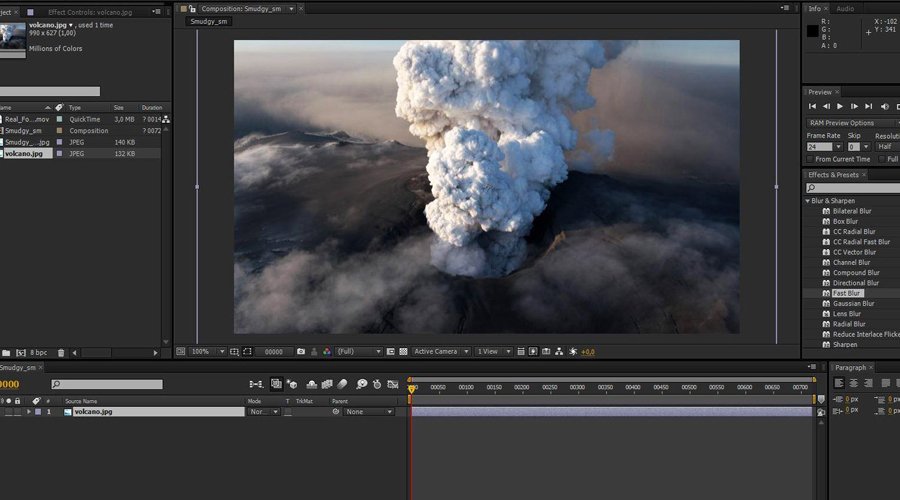Open the layer blending Mode dropdown

click(263, 412)
